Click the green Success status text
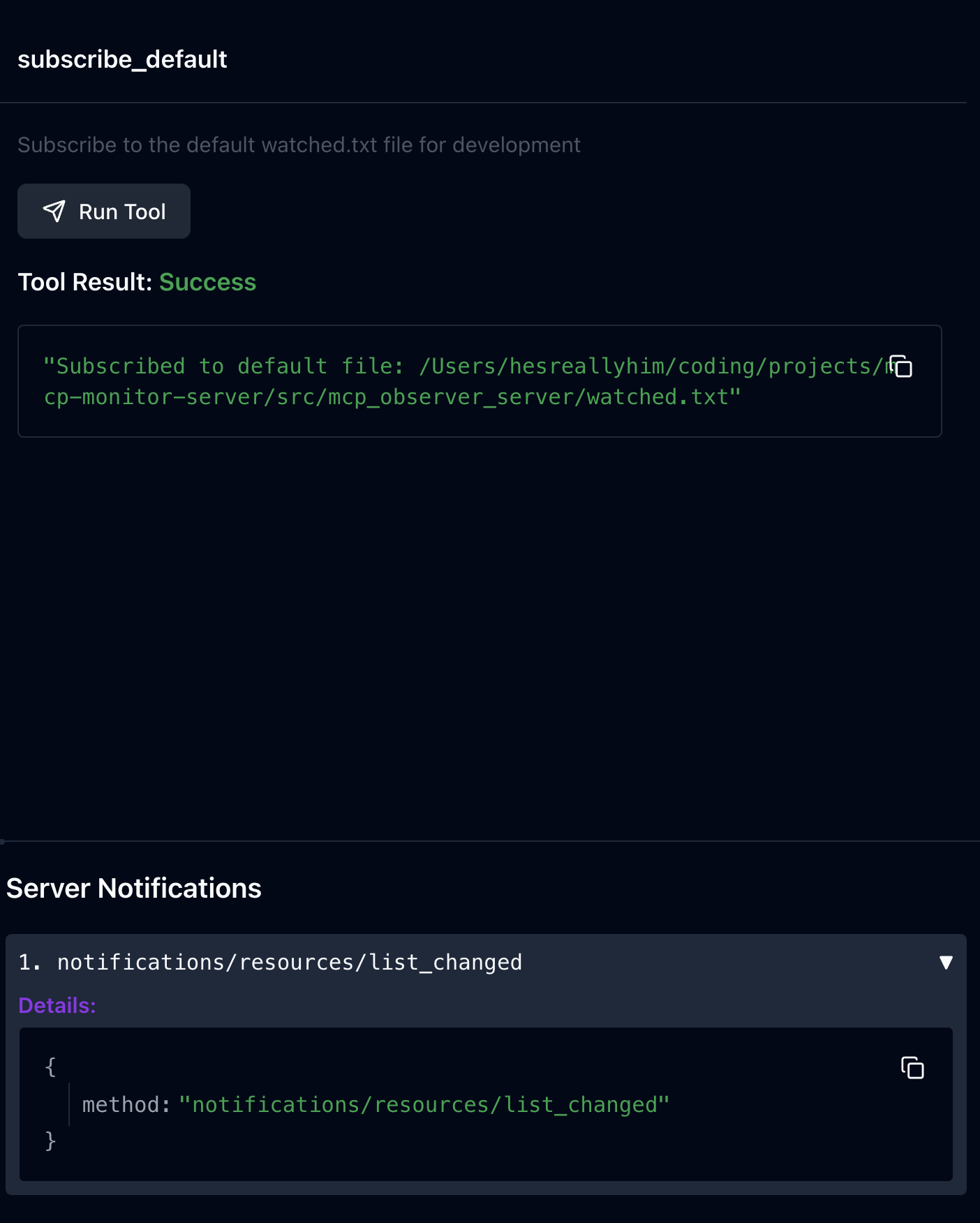The width and height of the screenshot is (980, 1223). [207, 282]
